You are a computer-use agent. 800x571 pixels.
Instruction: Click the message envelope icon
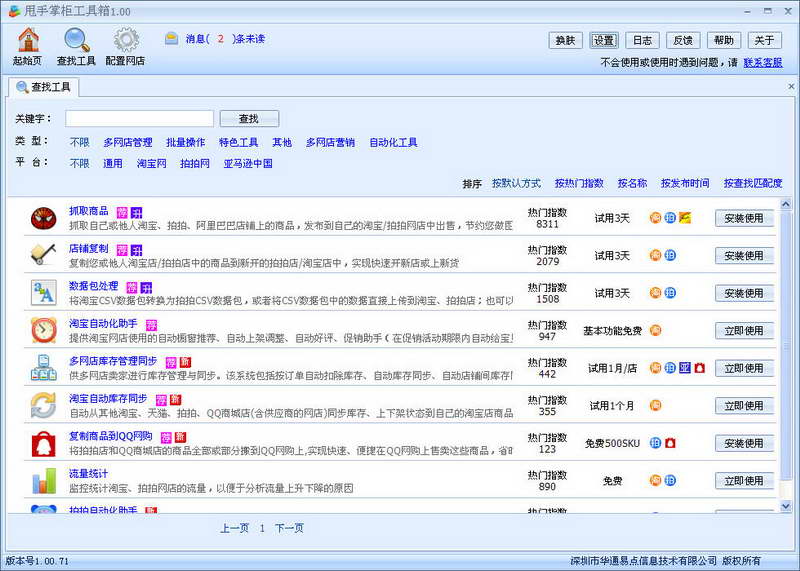coord(171,38)
